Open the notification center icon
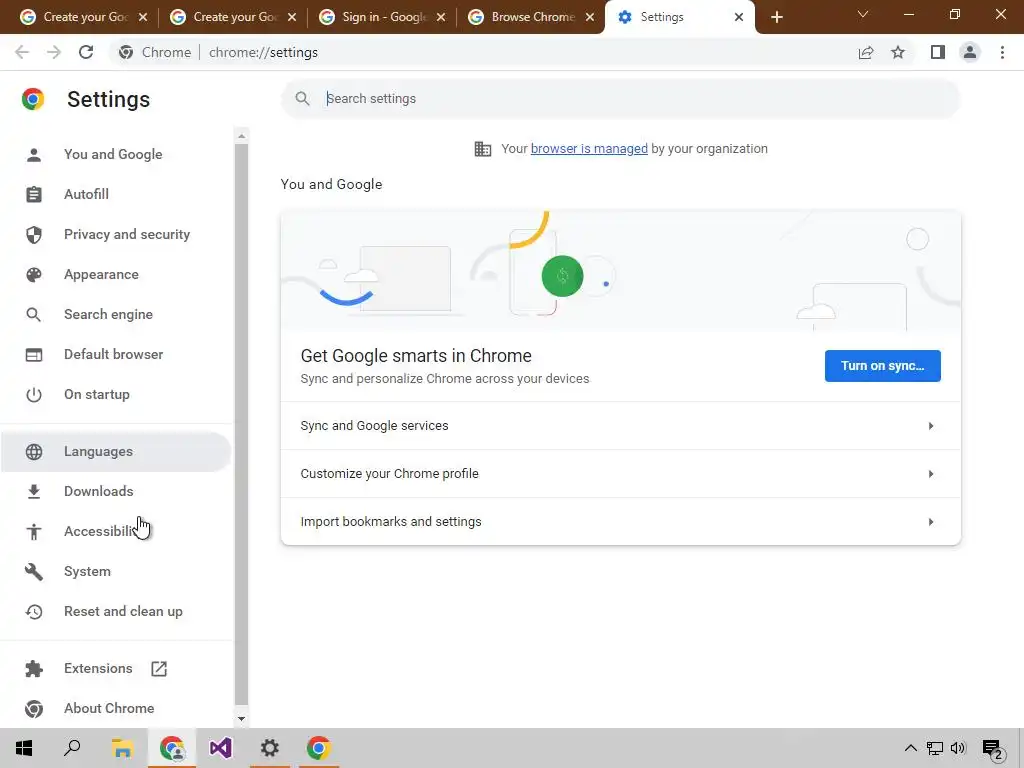1024x768 pixels. click(993, 749)
